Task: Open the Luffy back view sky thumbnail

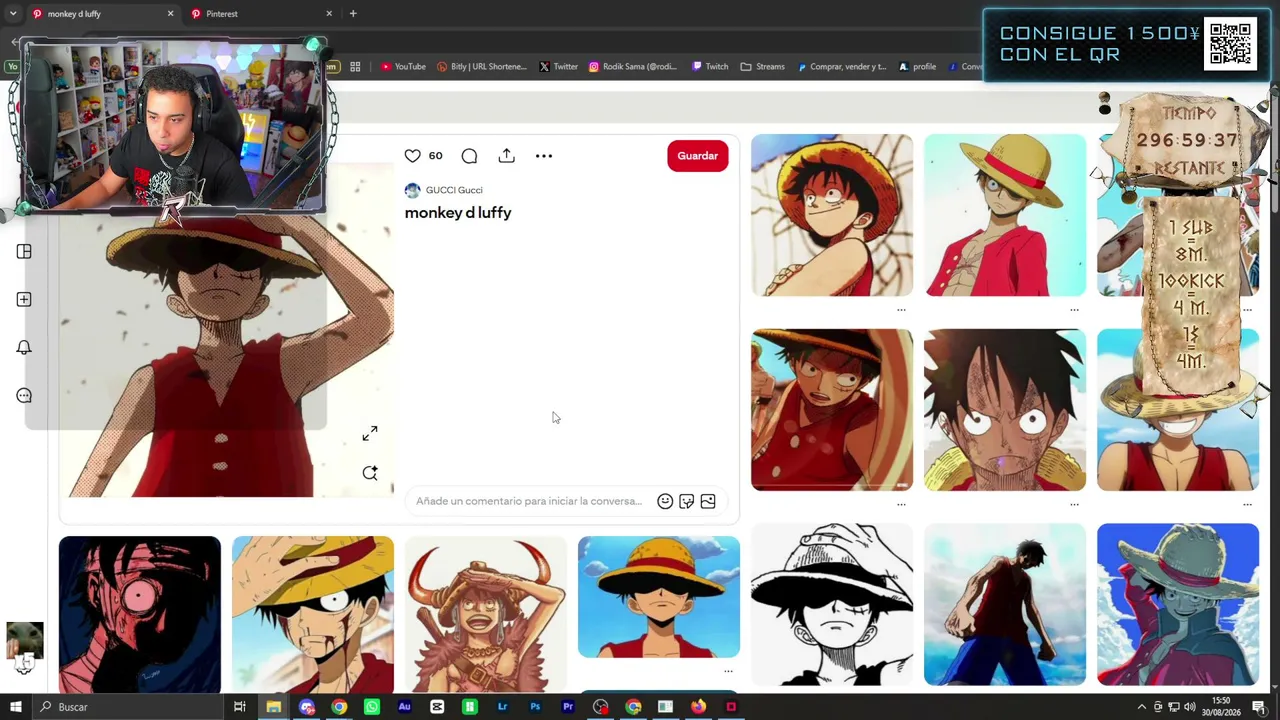Action: (x=1005, y=605)
